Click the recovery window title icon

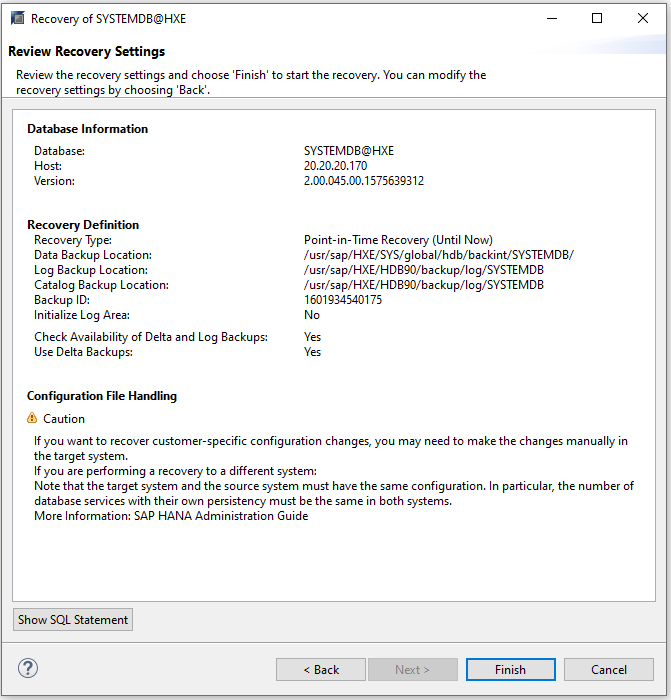click(18, 18)
